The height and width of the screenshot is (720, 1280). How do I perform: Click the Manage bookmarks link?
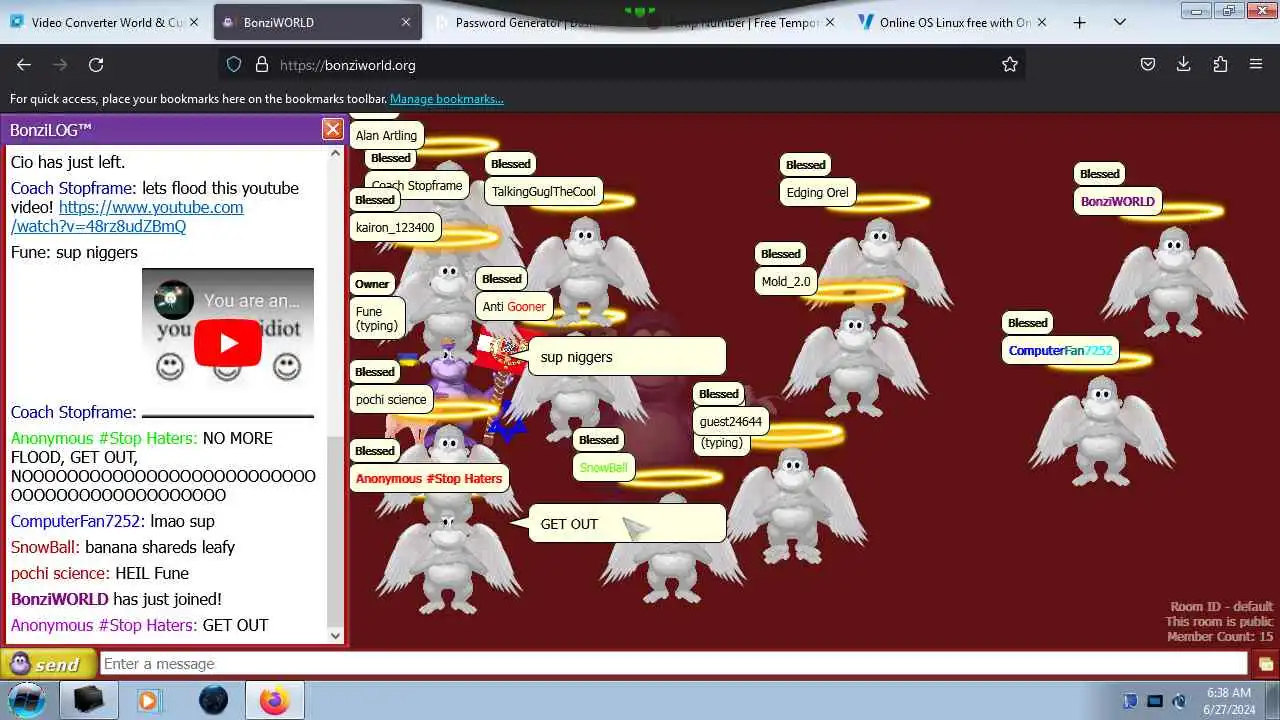pyautogui.click(x=447, y=99)
